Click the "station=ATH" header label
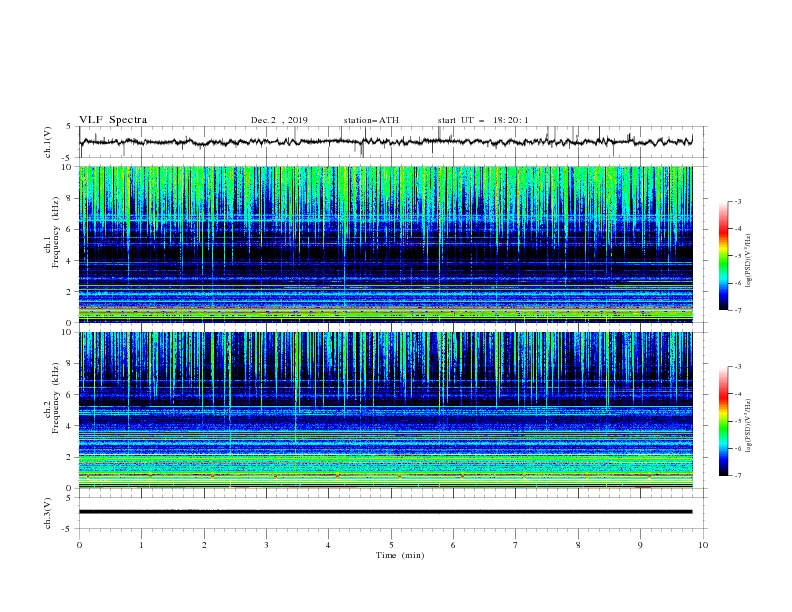 coord(371,120)
